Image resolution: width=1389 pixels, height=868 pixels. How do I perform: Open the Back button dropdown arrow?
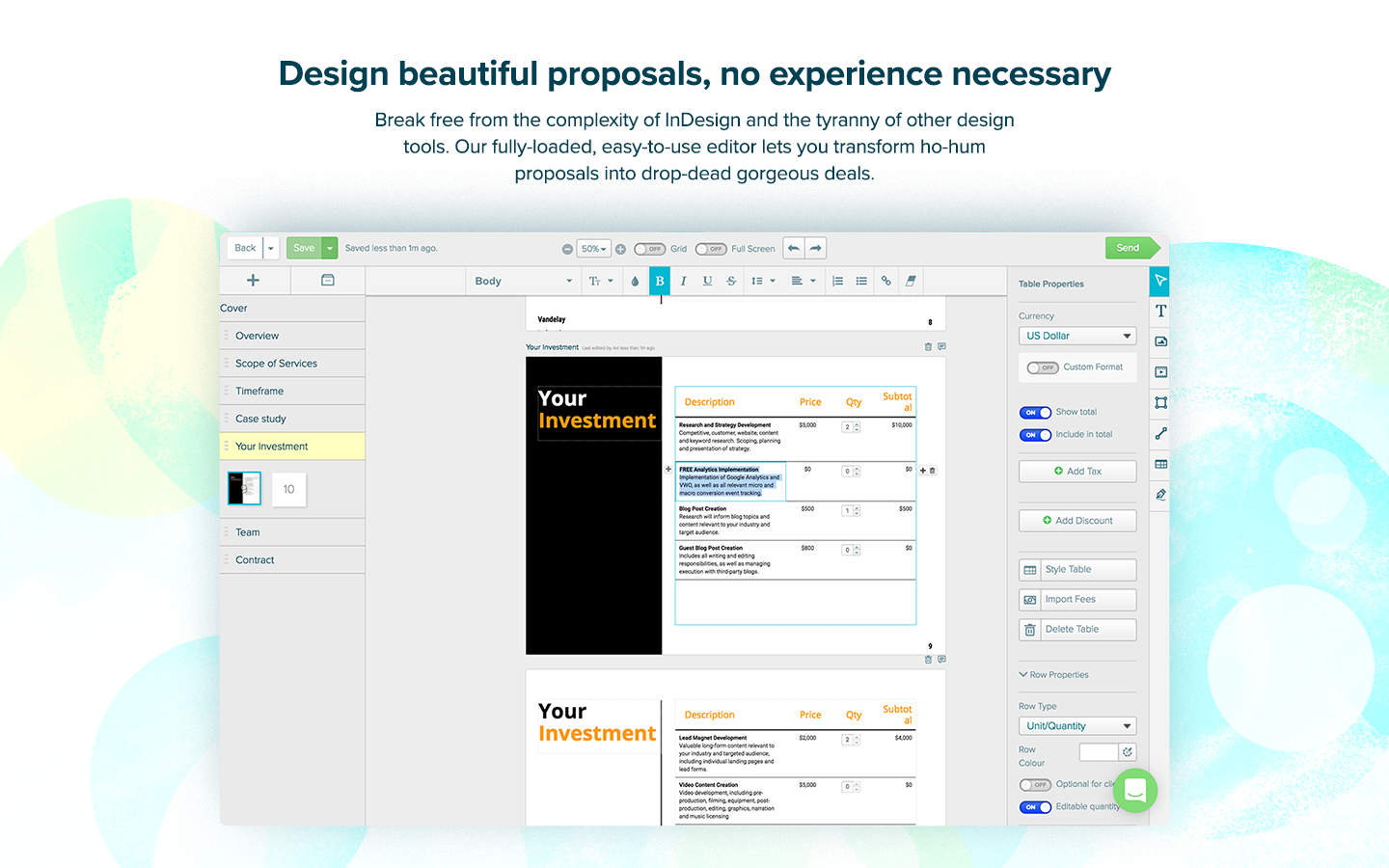click(x=271, y=248)
